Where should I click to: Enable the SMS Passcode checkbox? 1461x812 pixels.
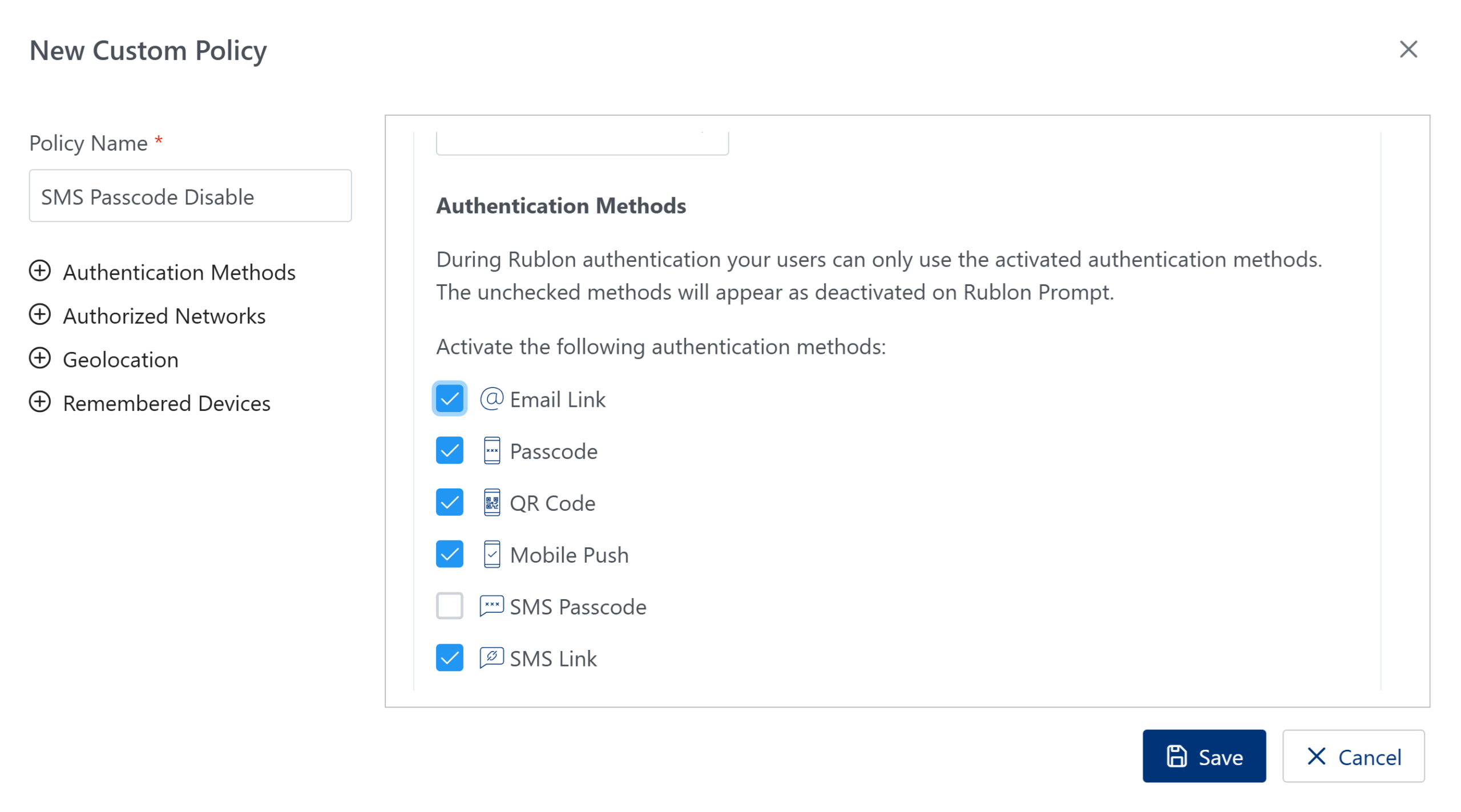[449, 606]
